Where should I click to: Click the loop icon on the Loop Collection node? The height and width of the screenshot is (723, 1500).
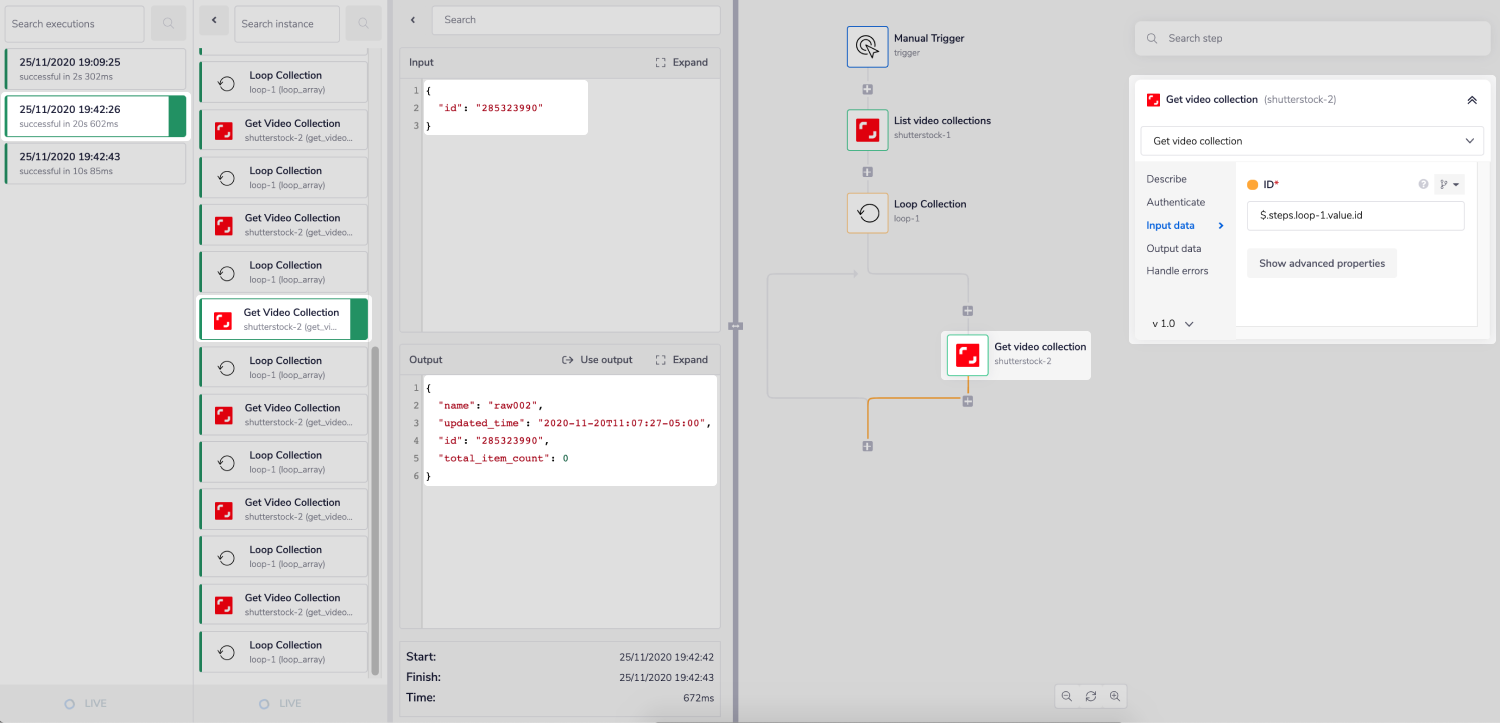pos(867,211)
